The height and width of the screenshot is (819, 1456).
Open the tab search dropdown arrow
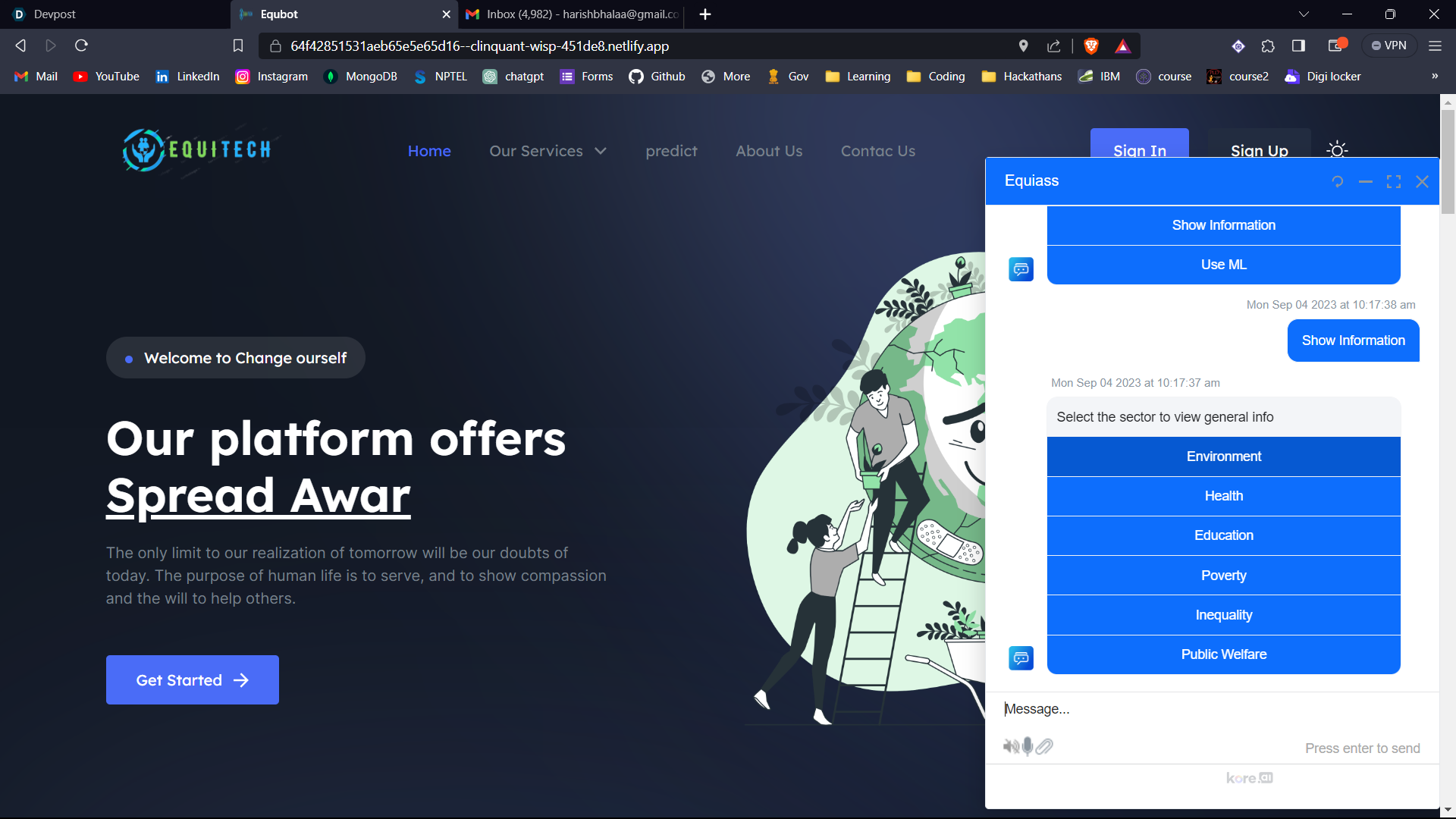[1304, 14]
